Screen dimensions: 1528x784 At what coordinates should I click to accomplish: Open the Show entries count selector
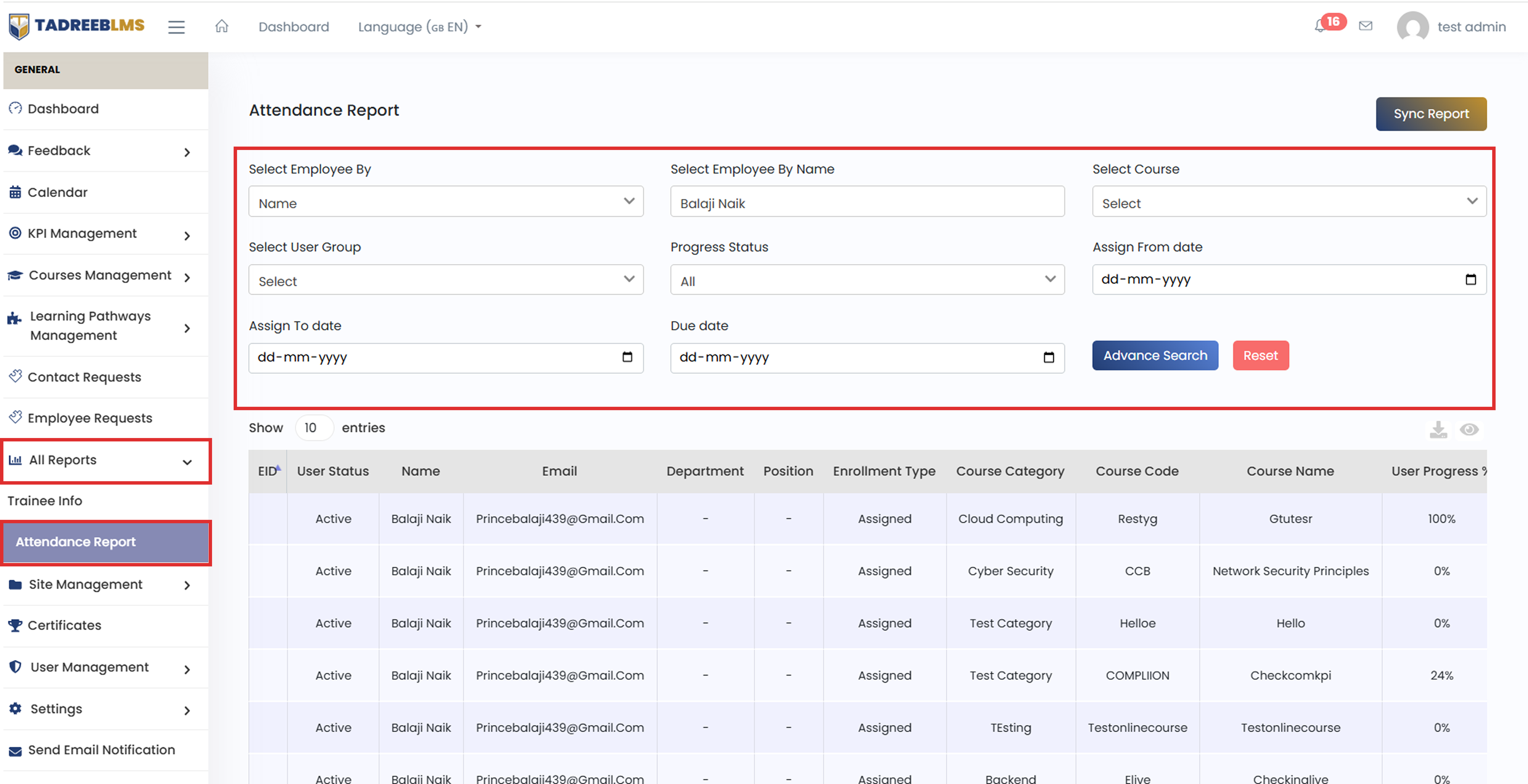[314, 428]
